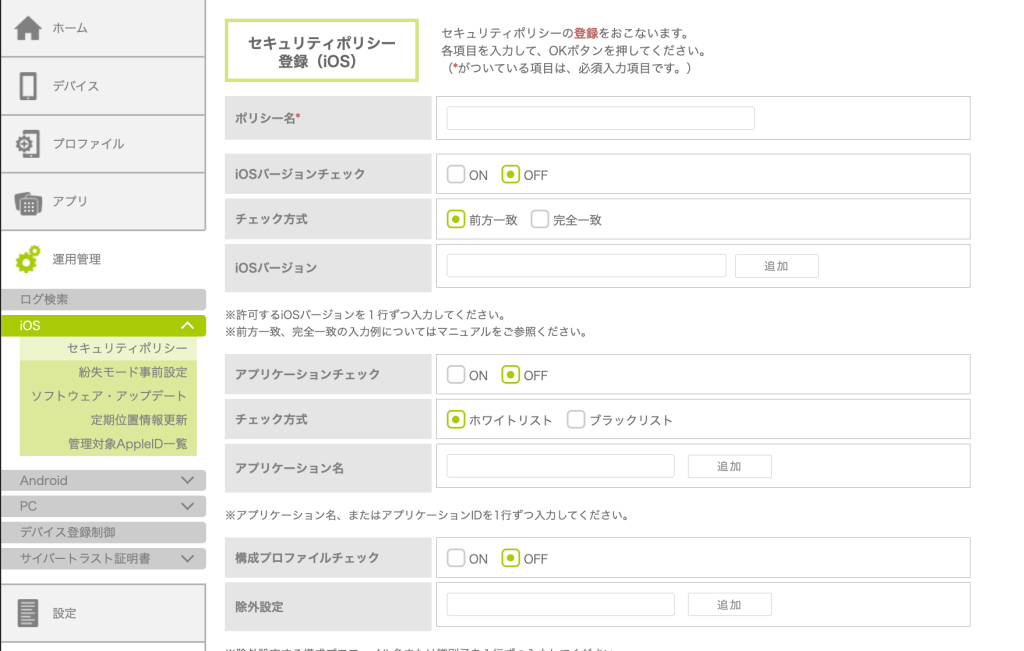Choose the ブラックリスト radio option
Image resolution: width=1024 pixels, height=651 pixels.
[x=576, y=420]
